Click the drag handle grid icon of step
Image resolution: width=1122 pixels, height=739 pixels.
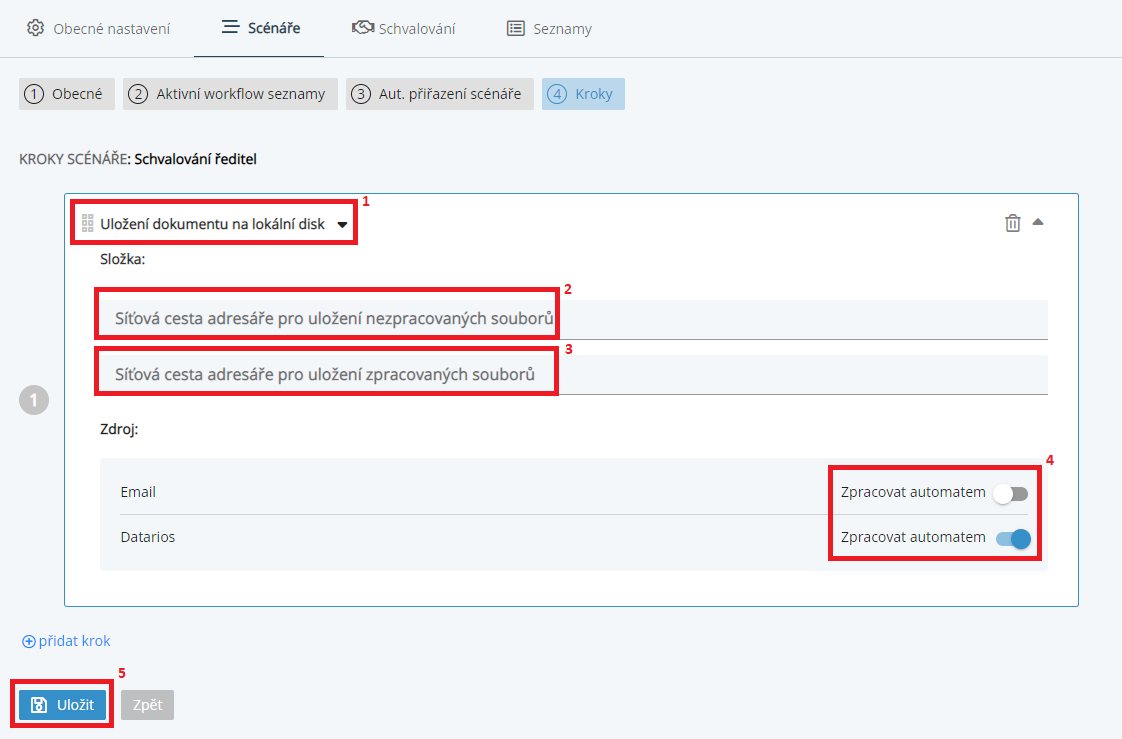pos(87,224)
